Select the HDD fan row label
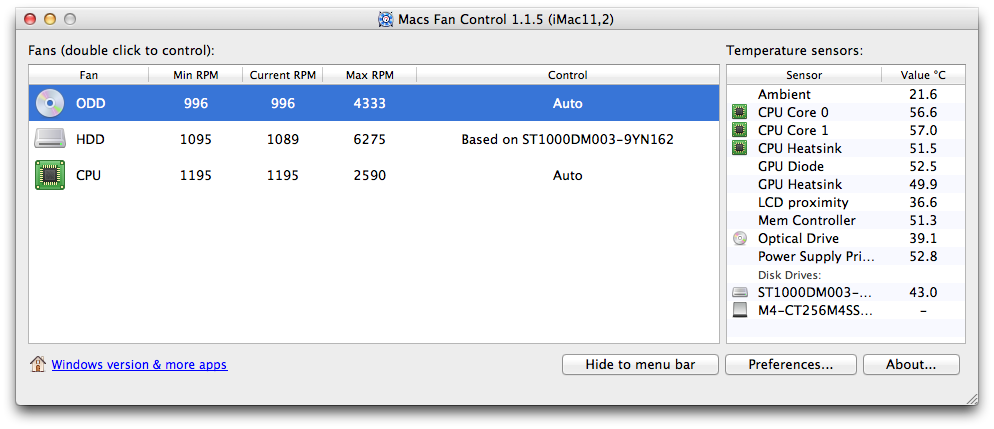Viewport: 994px width, 429px height. 91,139
